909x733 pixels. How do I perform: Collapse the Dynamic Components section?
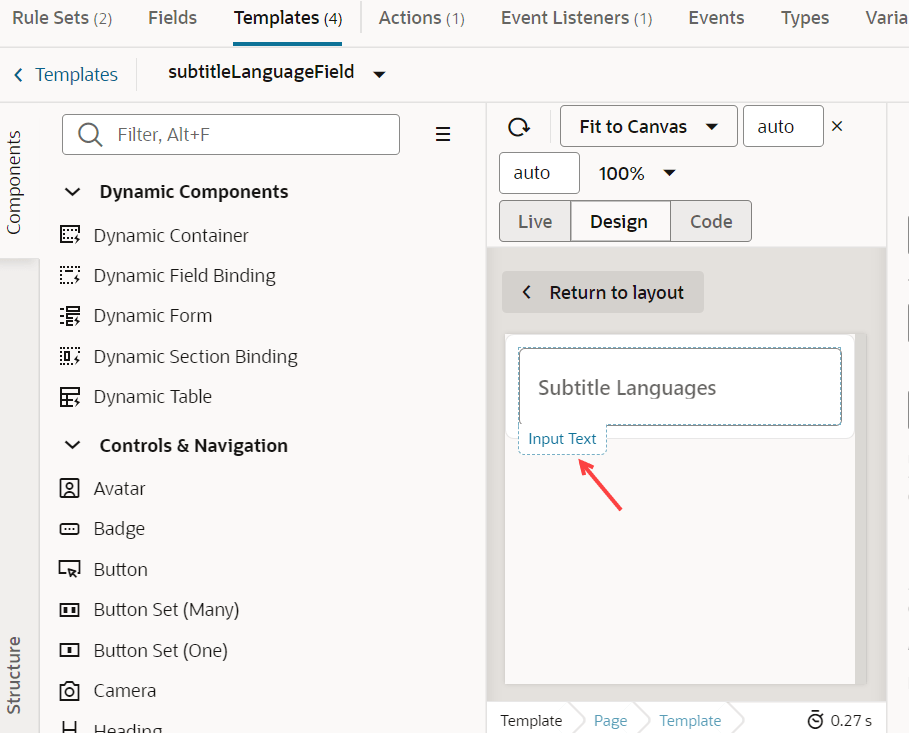coord(73,192)
